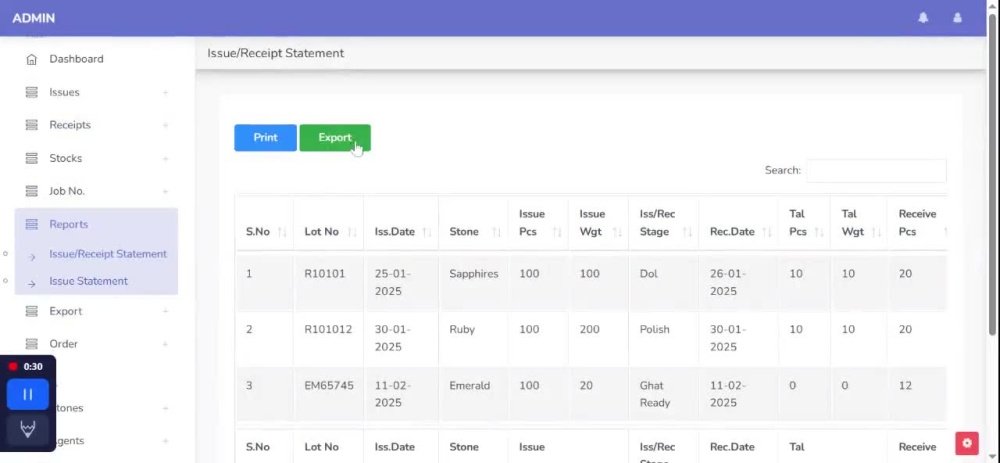This screenshot has width=1000, height=463.
Task: Expand the Stocks menu plus sign
Action: coord(165,159)
